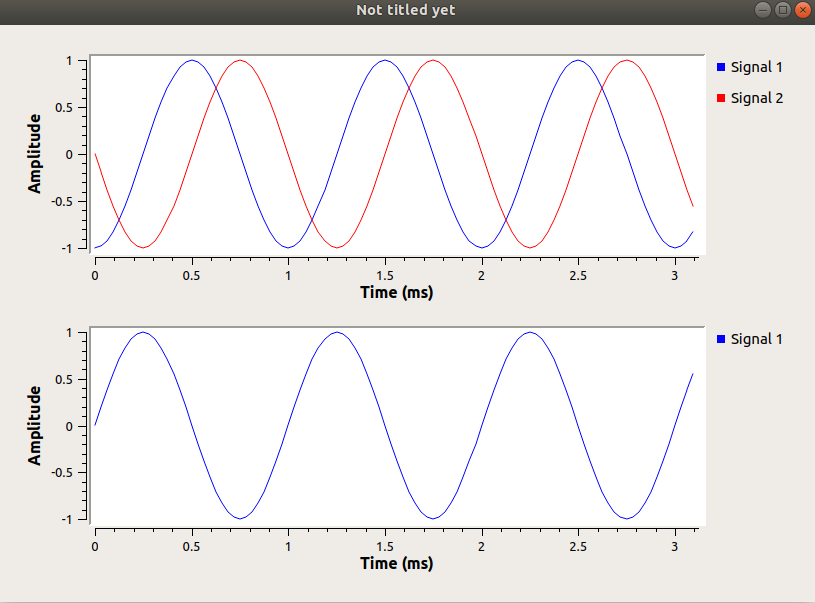This screenshot has height=603, width=815.
Task: Click the top plot's Amplitude axis label
Action: click(x=34, y=154)
